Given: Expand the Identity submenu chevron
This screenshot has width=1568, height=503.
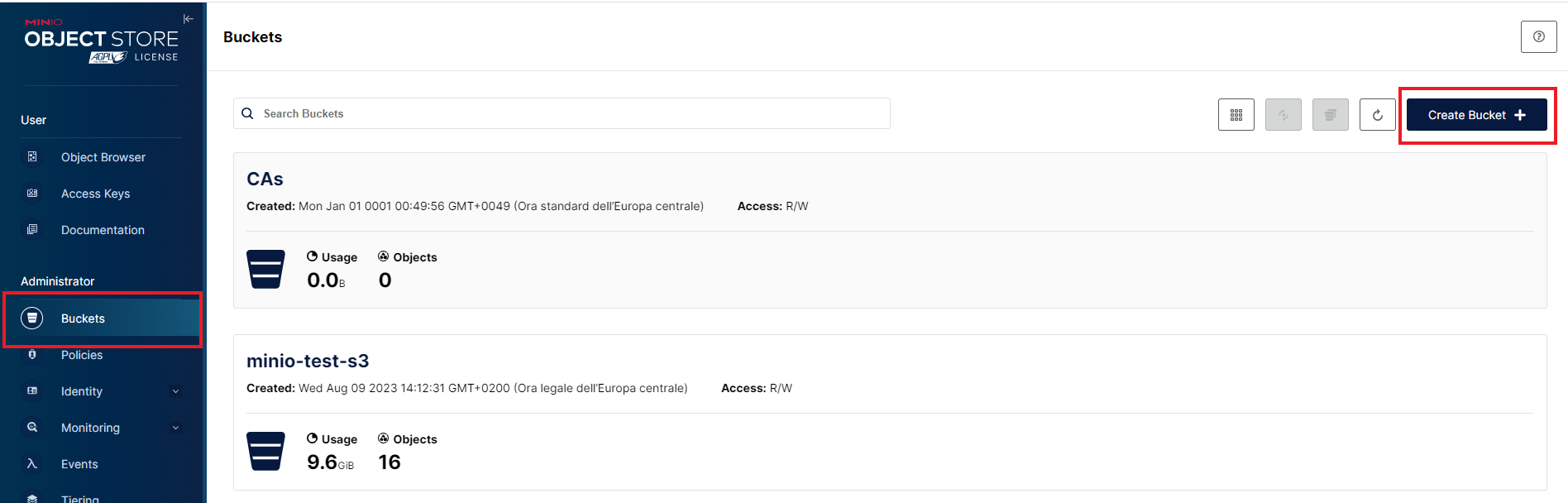Looking at the screenshot, I should [x=175, y=391].
